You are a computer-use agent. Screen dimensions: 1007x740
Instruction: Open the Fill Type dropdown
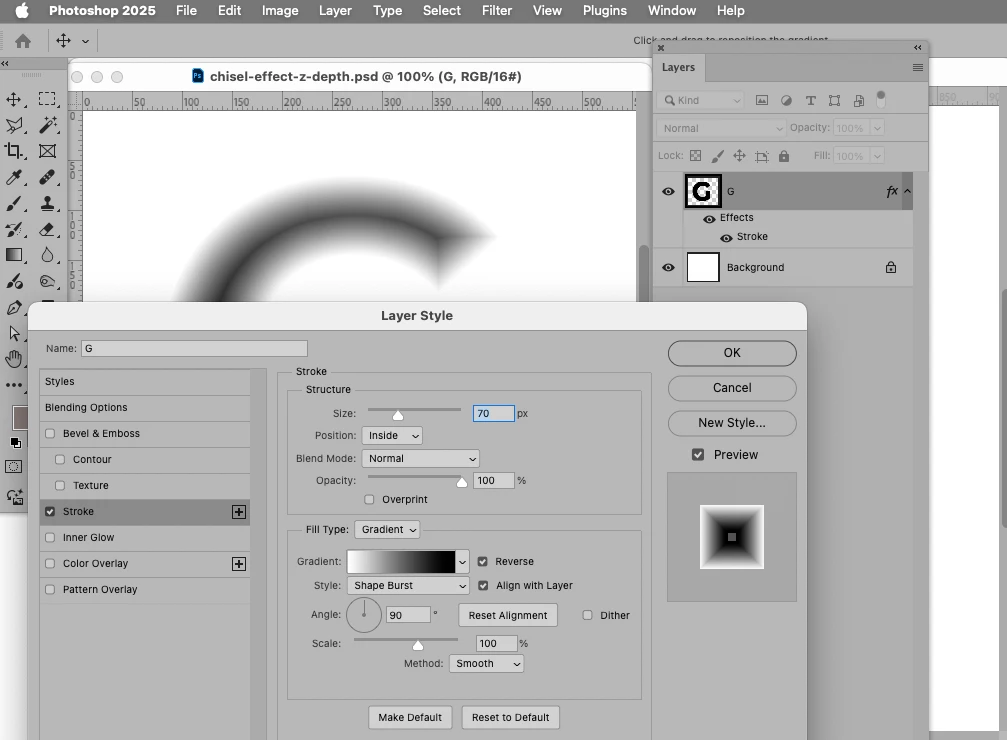click(x=387, y=529)
